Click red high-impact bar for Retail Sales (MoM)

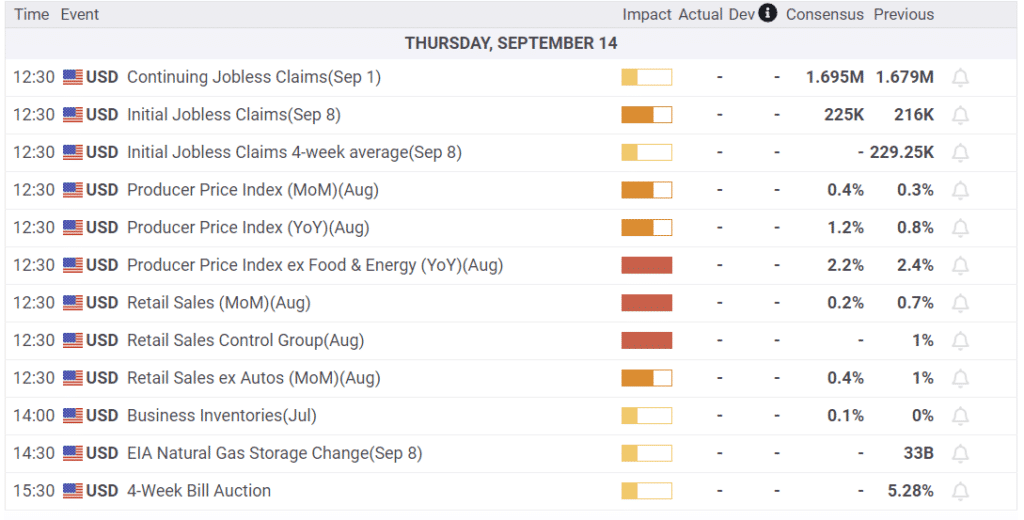tap(647, 302)
